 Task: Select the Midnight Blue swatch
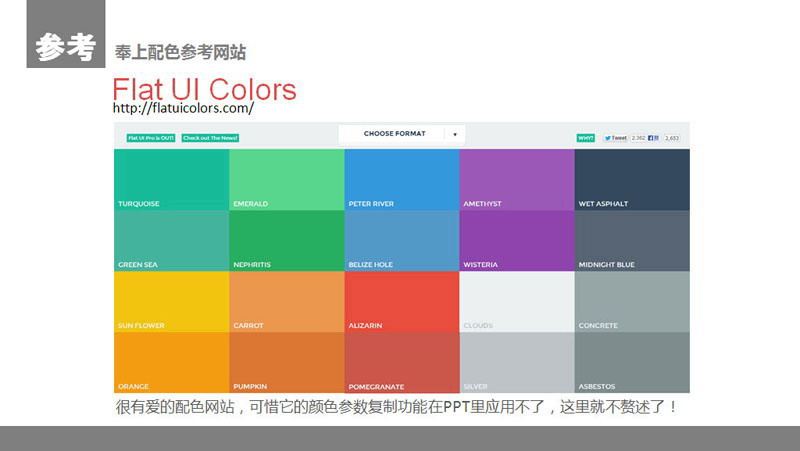pyautogui.click(x=632, y=240)
